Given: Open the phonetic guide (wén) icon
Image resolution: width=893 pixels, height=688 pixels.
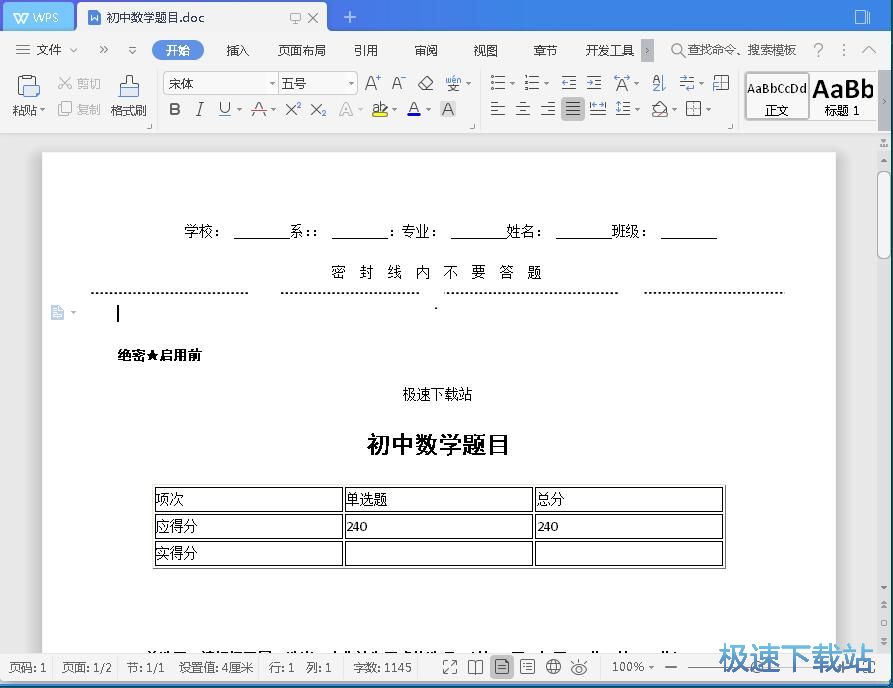Looking at the screenshot, I should pos(453,83).
